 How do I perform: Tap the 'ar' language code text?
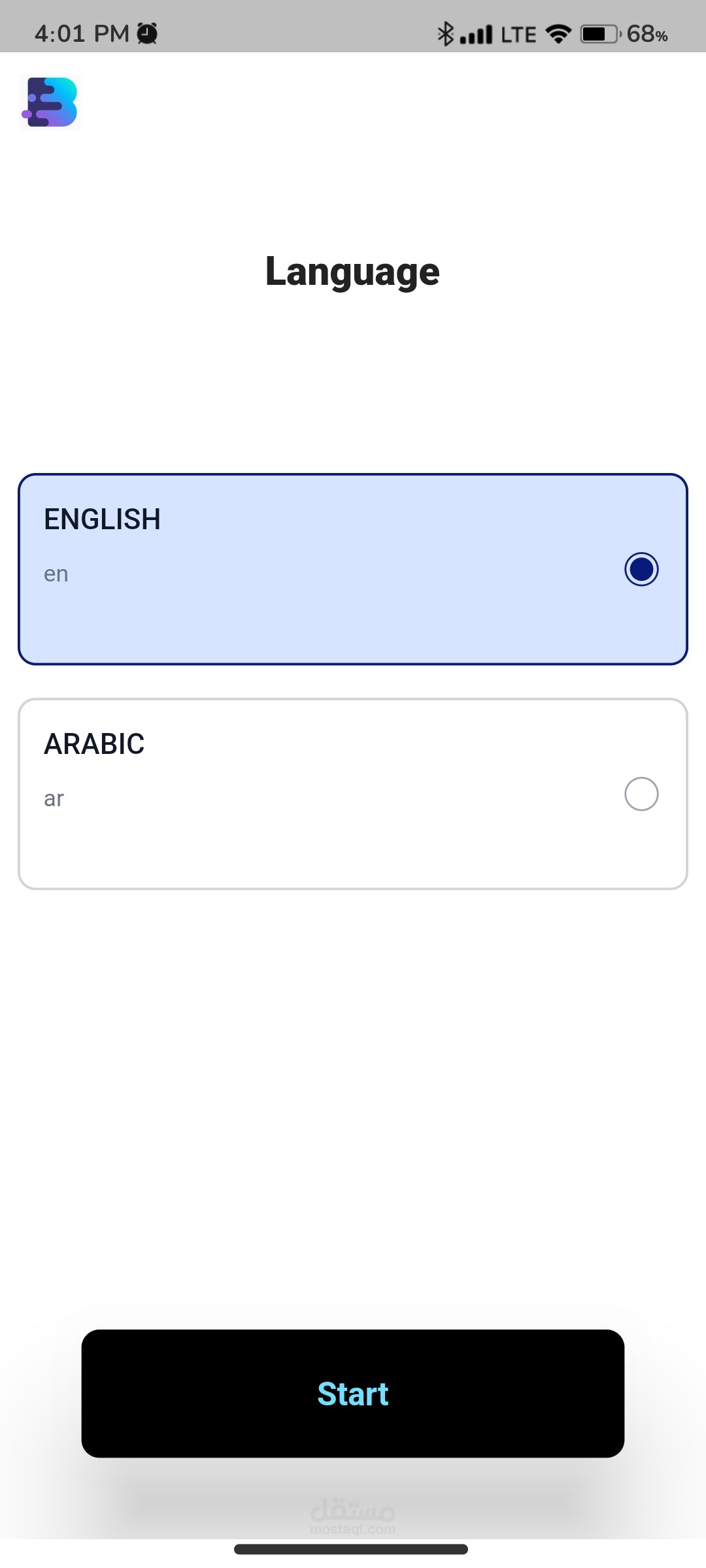54,799
